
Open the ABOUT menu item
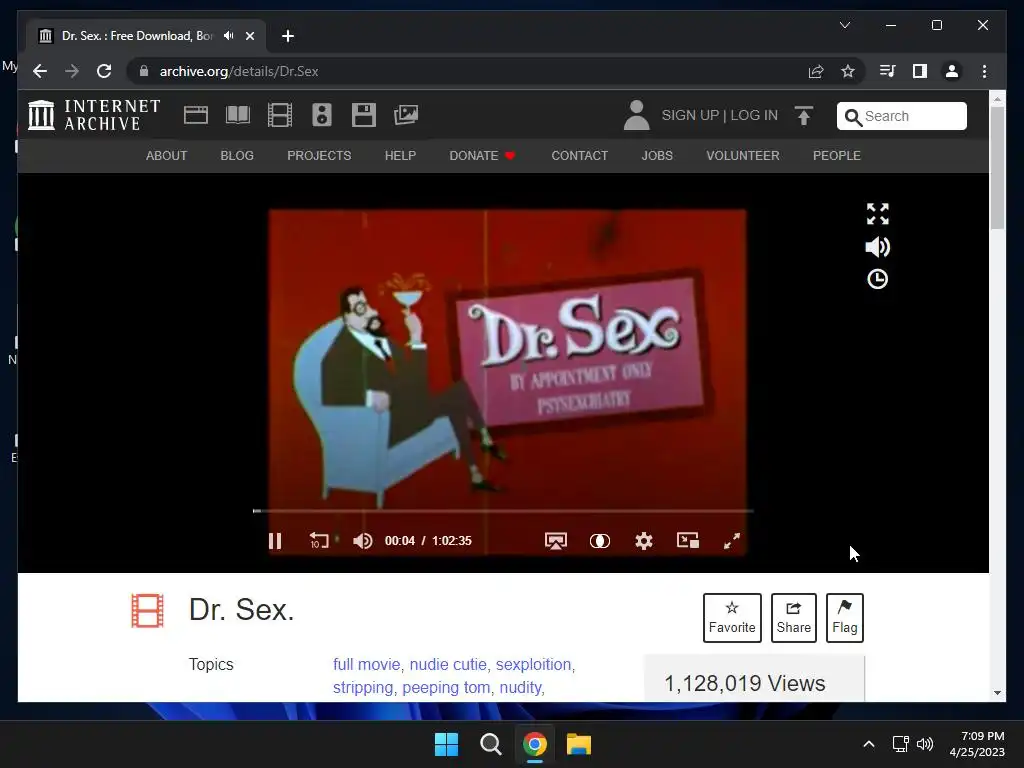click(167, 155)
